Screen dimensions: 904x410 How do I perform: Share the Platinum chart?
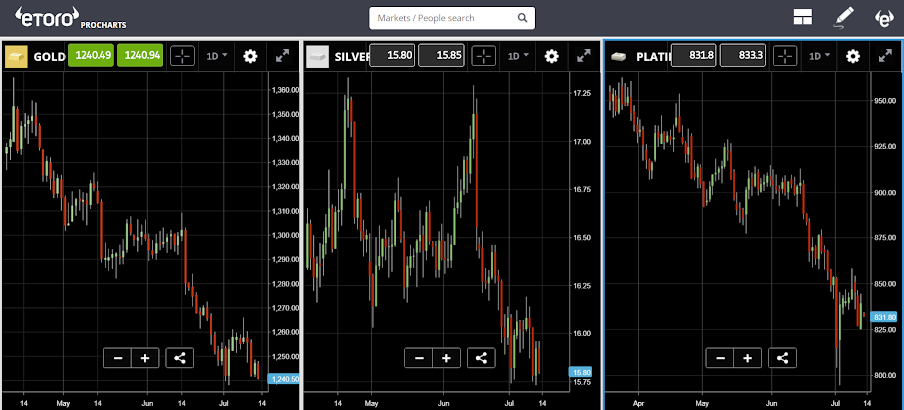tap(782, 358)
